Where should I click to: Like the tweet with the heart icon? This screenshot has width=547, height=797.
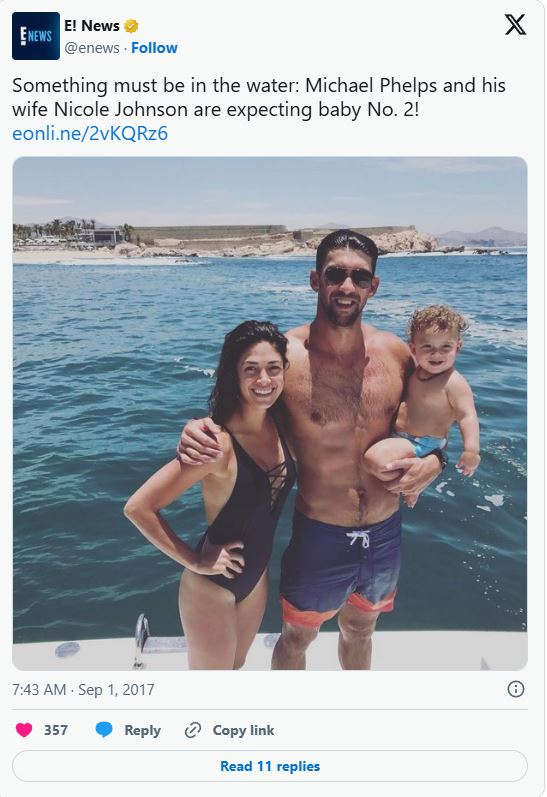24,730
